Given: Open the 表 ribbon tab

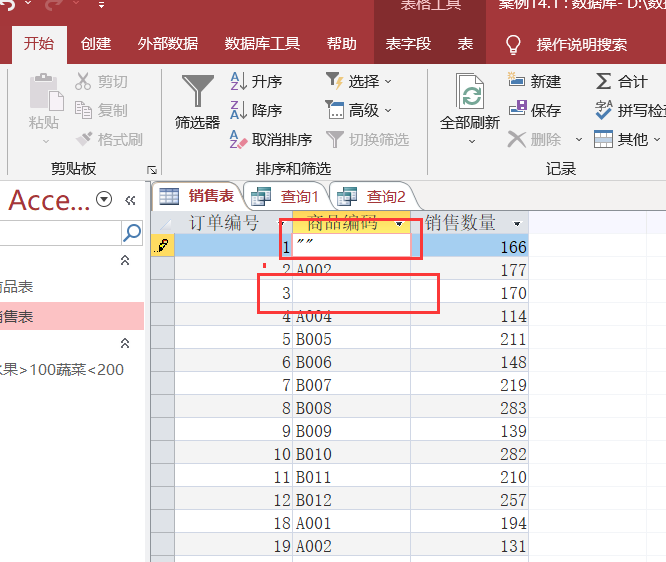Looking at the screenshot, I should pos(466,43).
